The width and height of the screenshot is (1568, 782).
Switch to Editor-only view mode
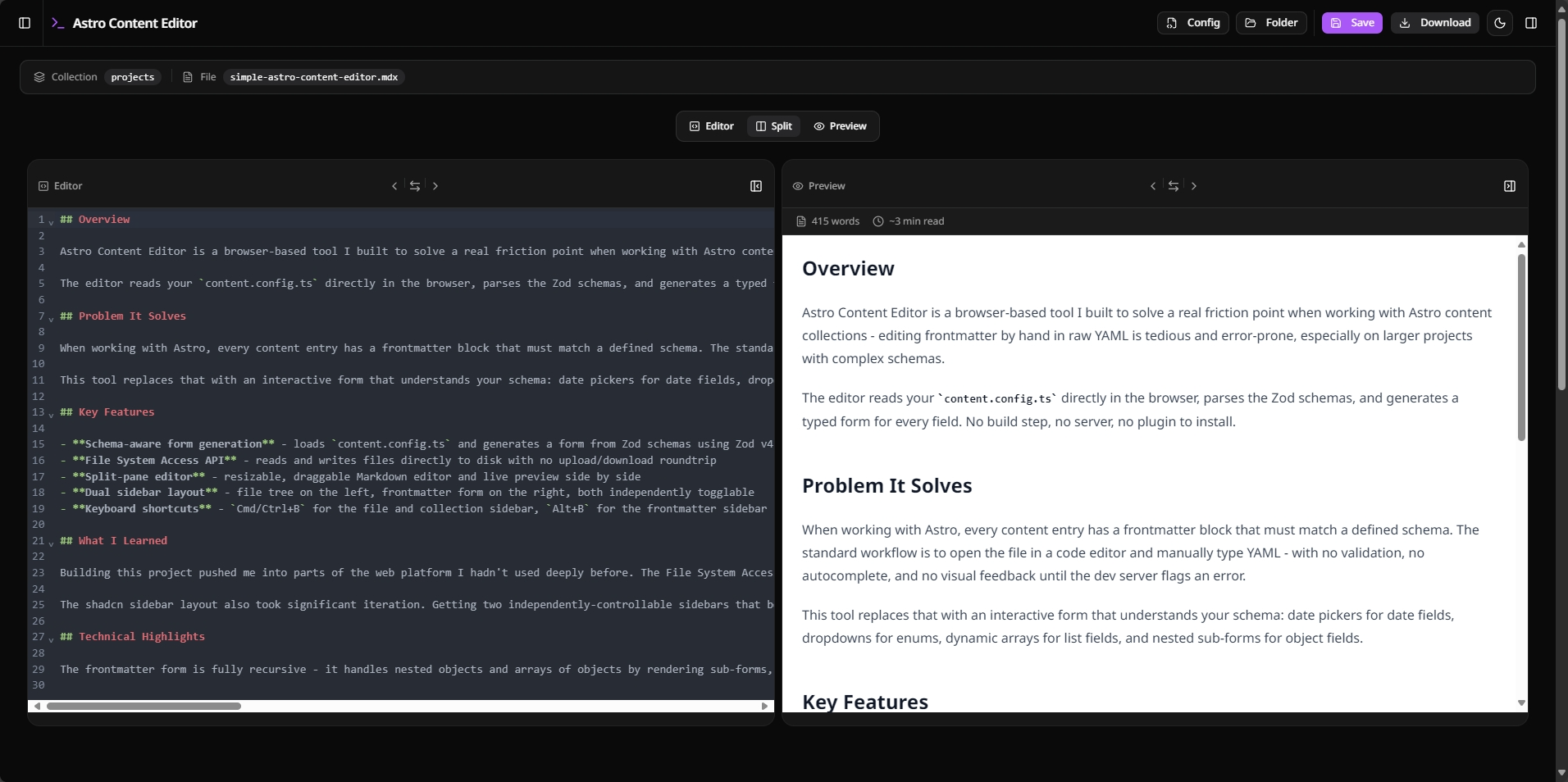(x=710, y=125)
